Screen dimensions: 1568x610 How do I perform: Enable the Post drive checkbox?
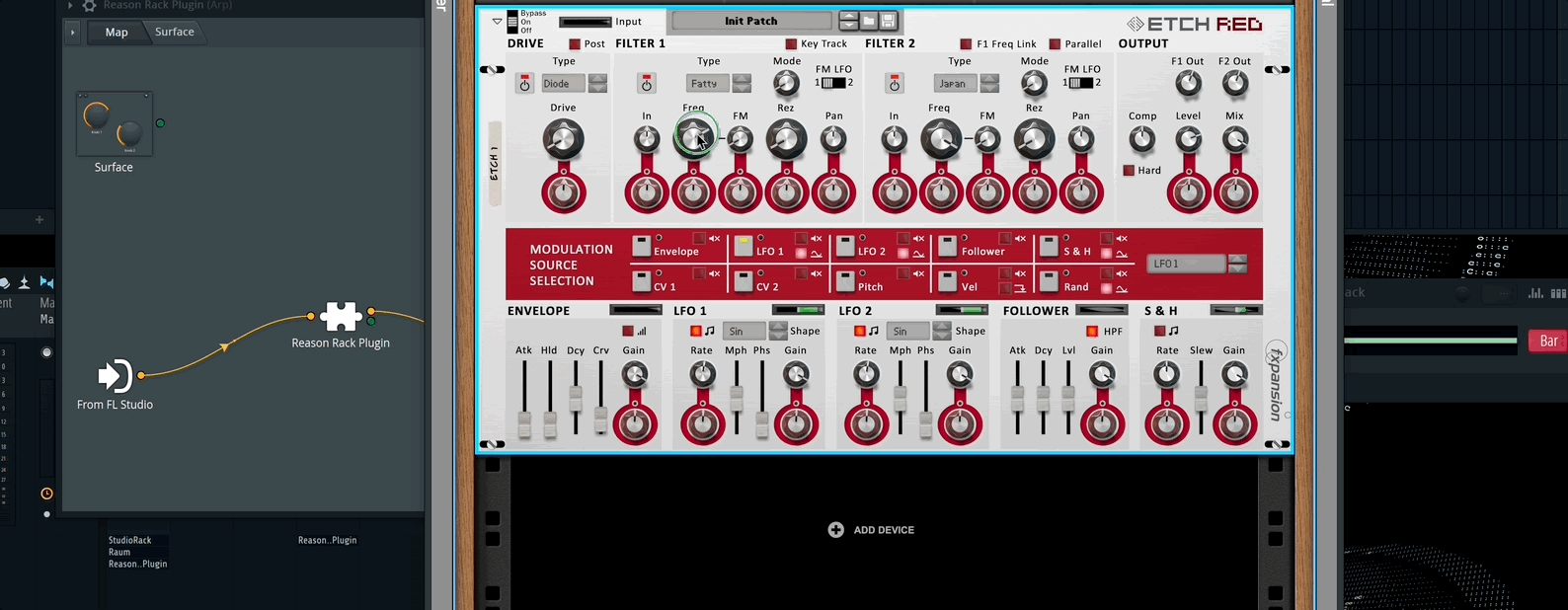pos(575,44)
